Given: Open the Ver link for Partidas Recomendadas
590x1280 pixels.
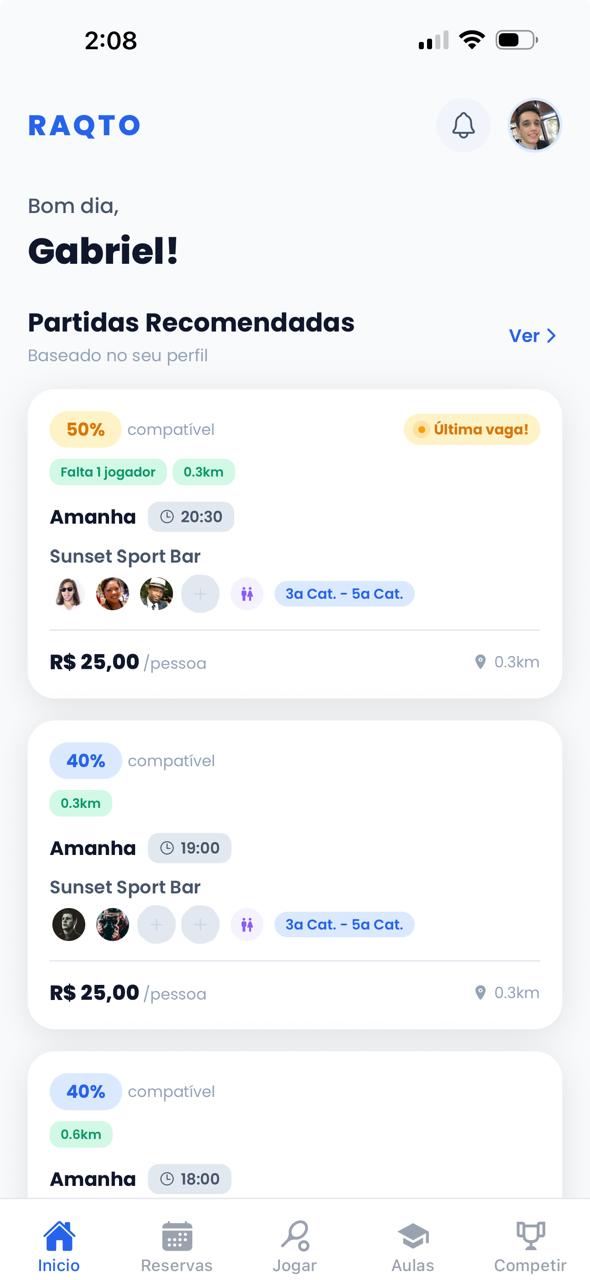Looking at the screenshot, I should pyautogui.click(x=531, y=336).
